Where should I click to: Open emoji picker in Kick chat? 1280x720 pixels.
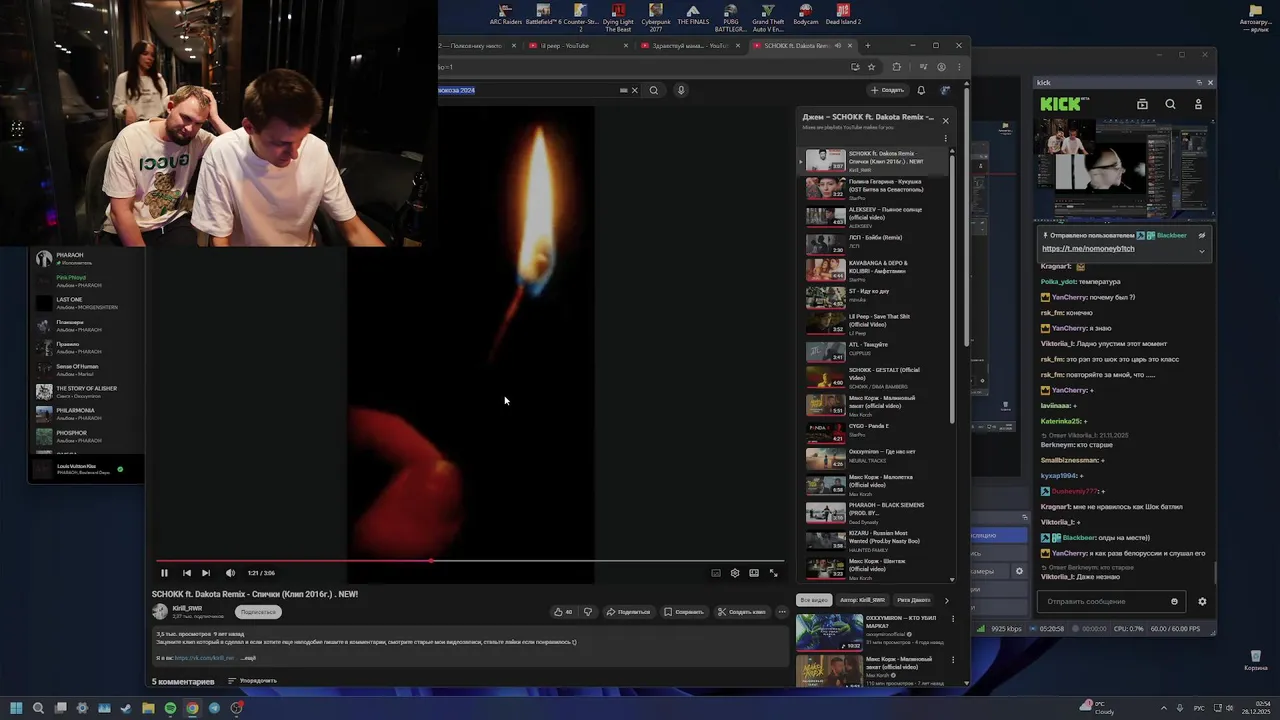pyautogui.click(x=1174, y=602)
